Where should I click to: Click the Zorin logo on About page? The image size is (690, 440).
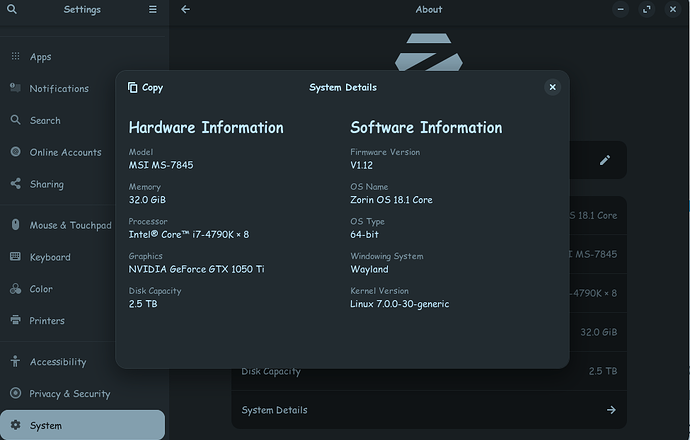tap(429, 52)
